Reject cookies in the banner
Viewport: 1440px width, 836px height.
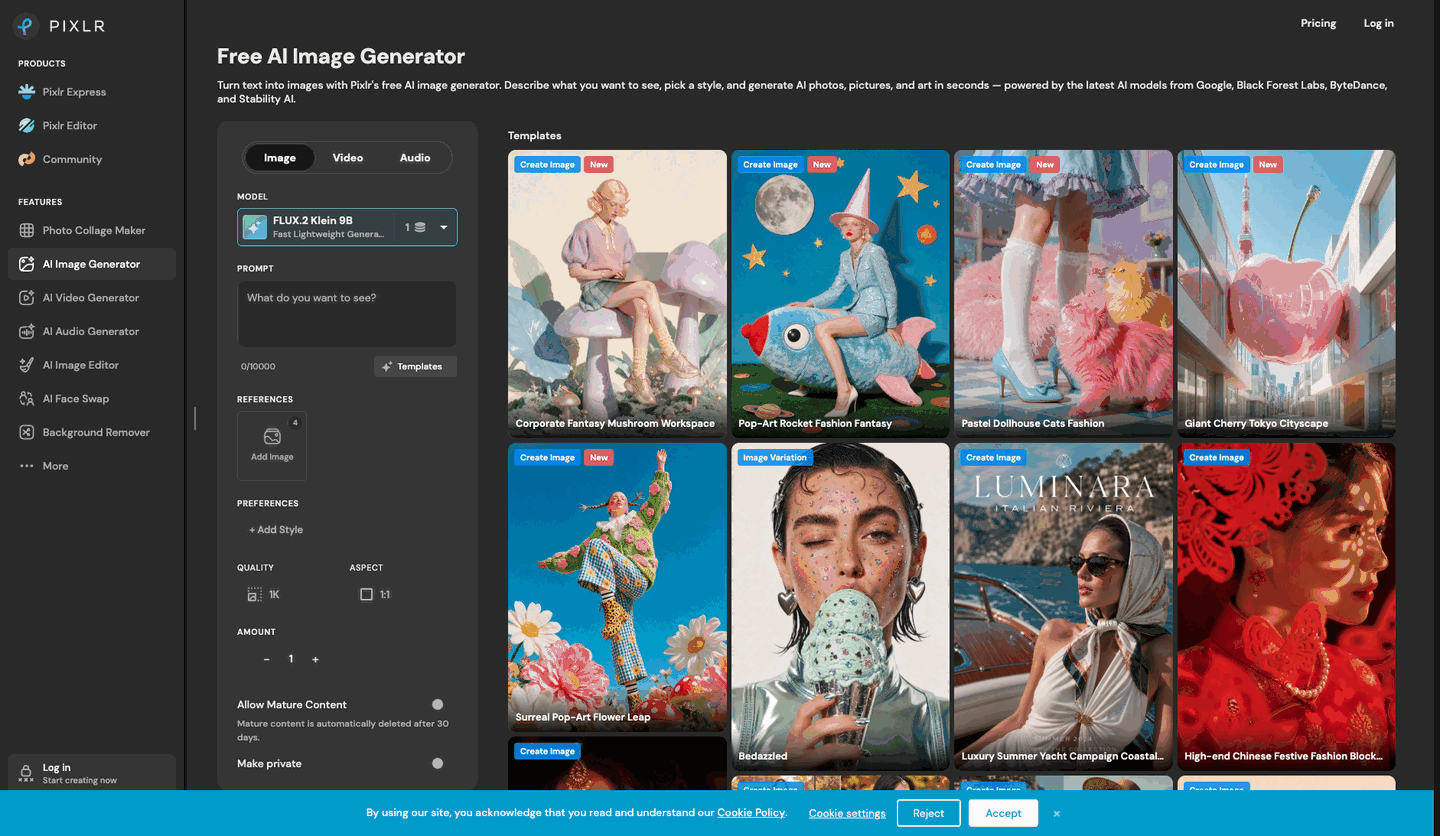coord(928,813)
